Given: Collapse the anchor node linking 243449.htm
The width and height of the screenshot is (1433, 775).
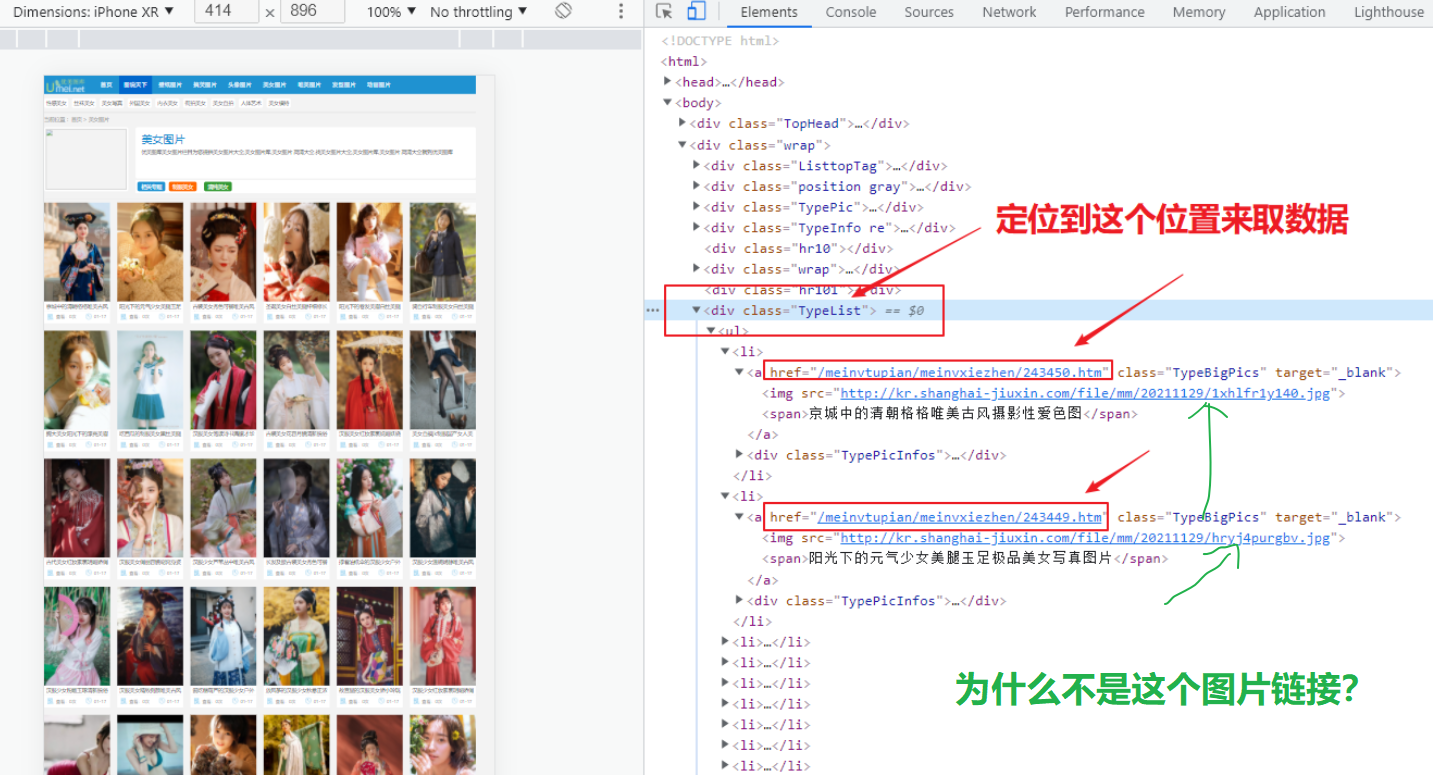Looking at the screenshot, I should point(740,517).
